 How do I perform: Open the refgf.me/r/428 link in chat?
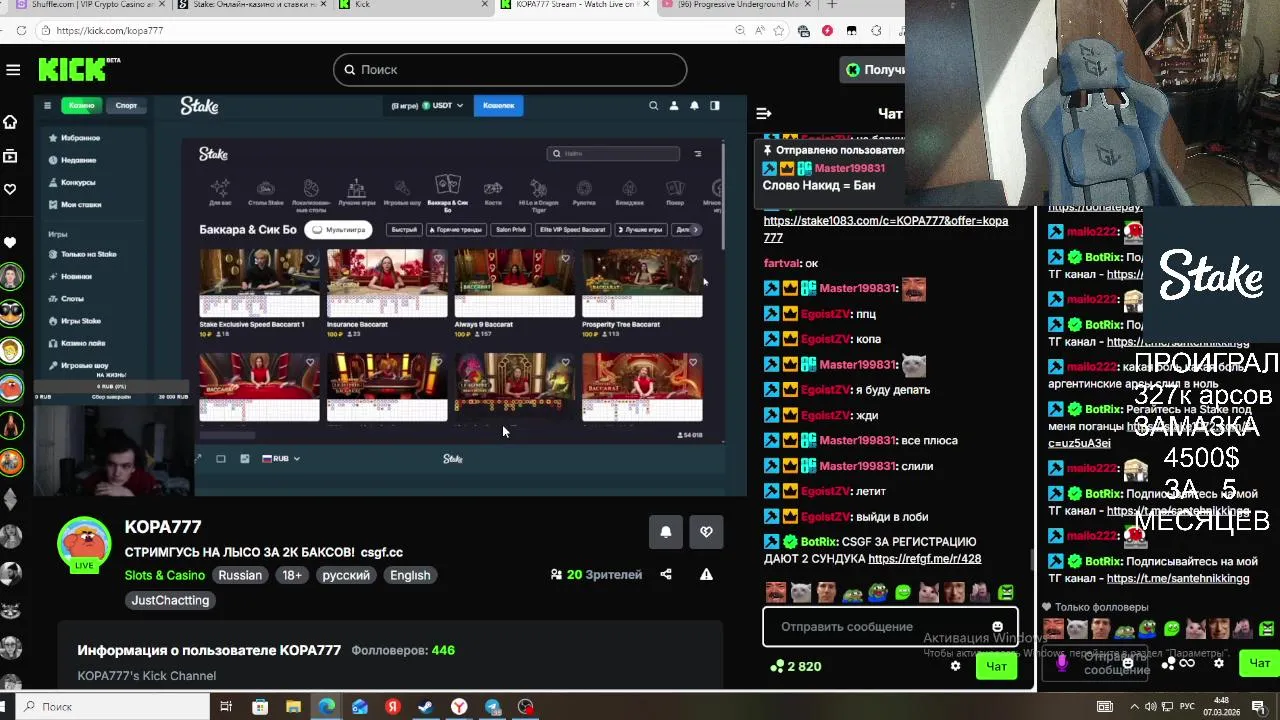924,559
